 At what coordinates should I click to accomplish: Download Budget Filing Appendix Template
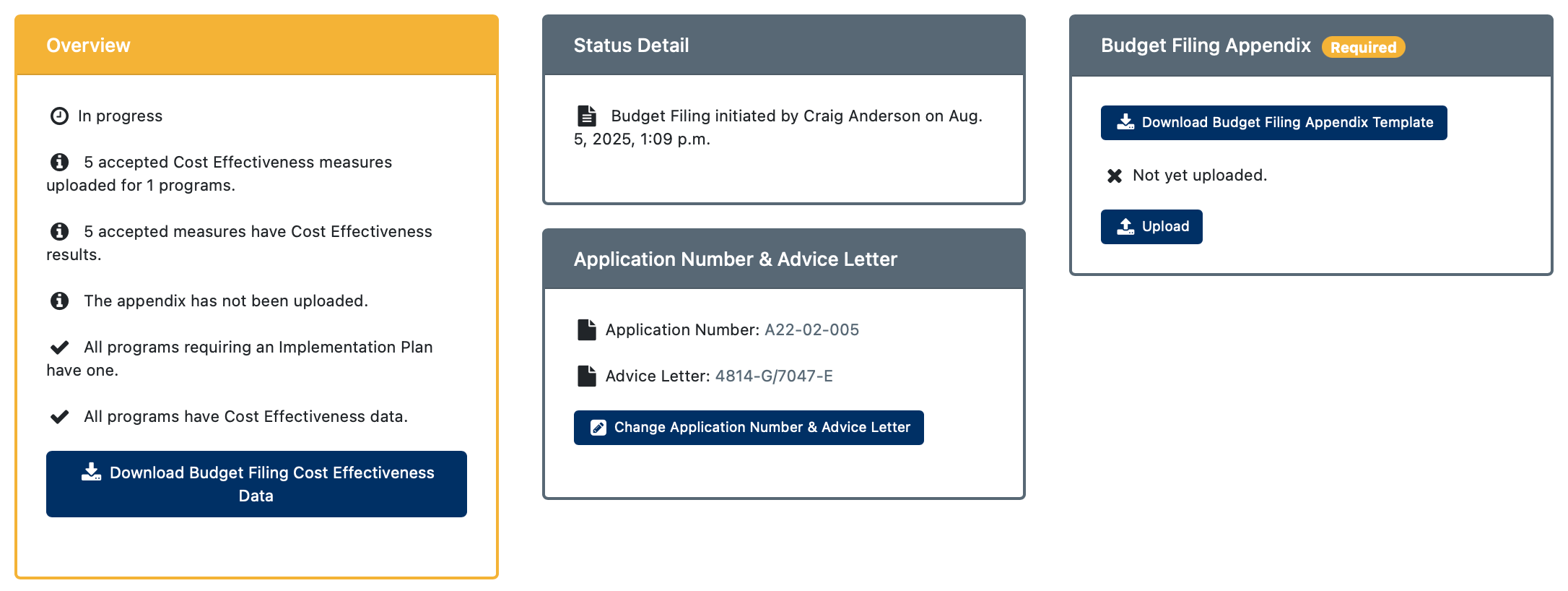pos(1273,123)
